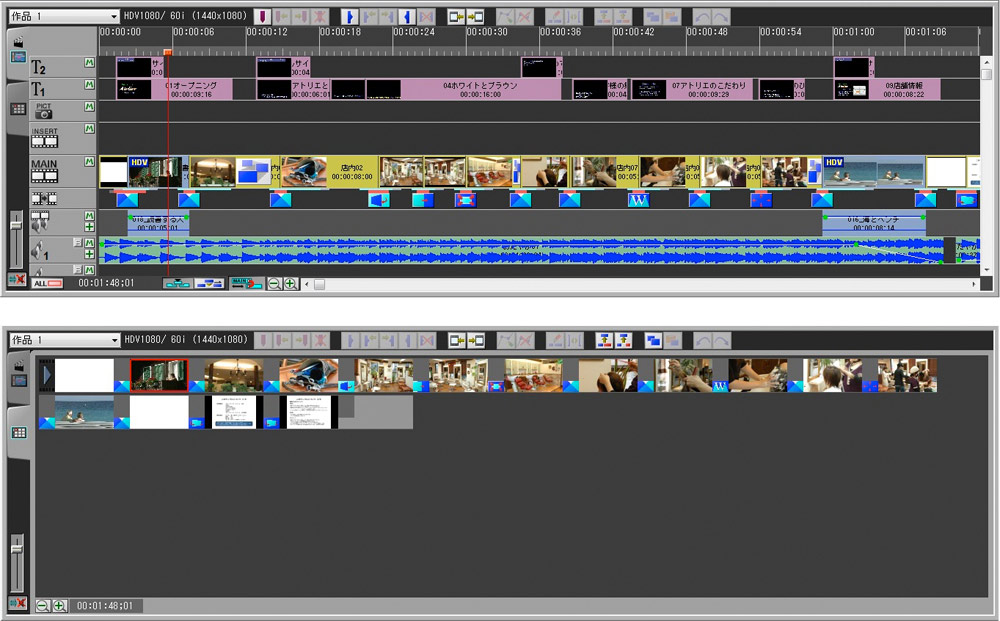Toggle mute M on the MAIN video track

(89, 161)
